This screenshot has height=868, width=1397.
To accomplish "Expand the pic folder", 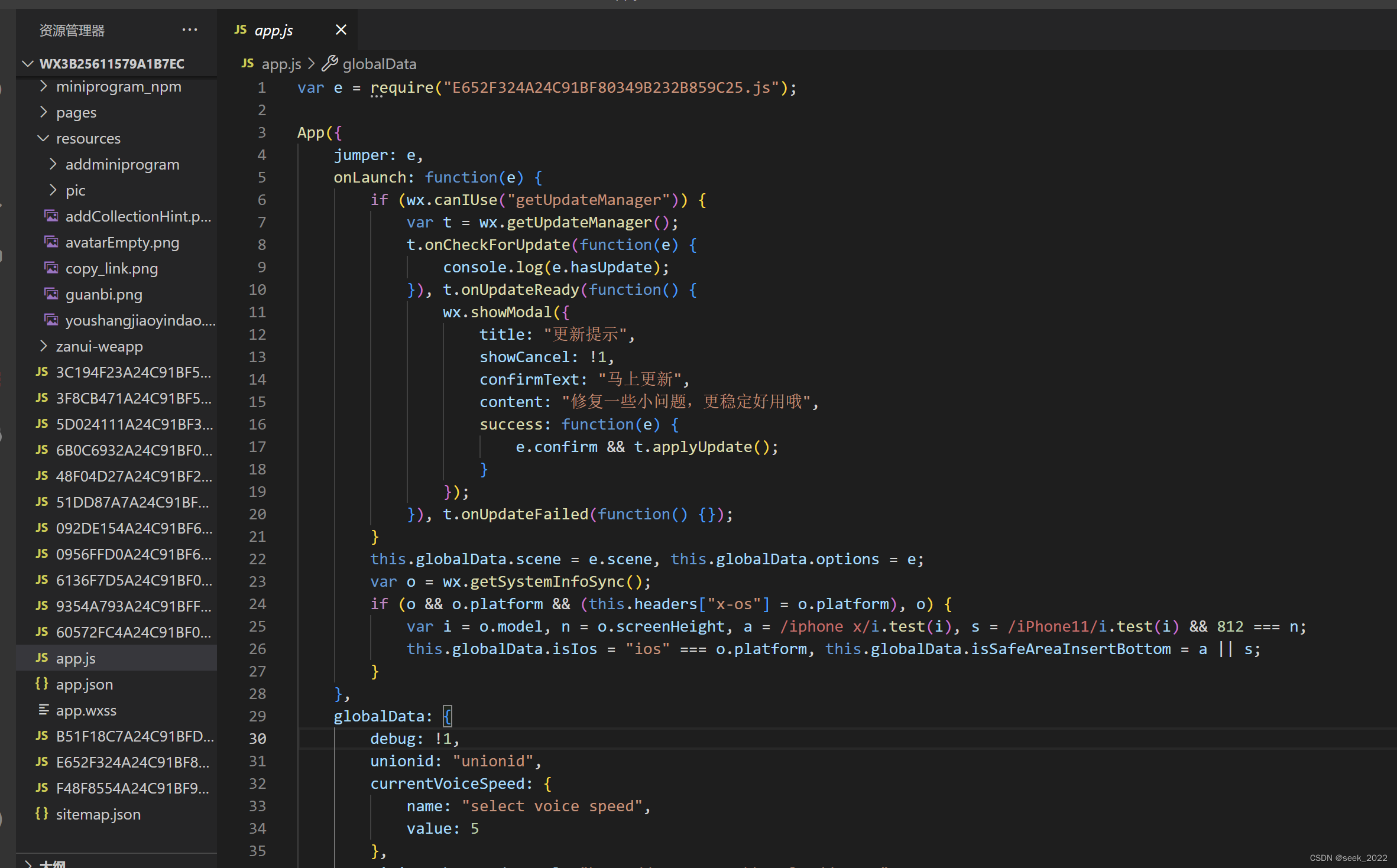I will click(116, 190).
